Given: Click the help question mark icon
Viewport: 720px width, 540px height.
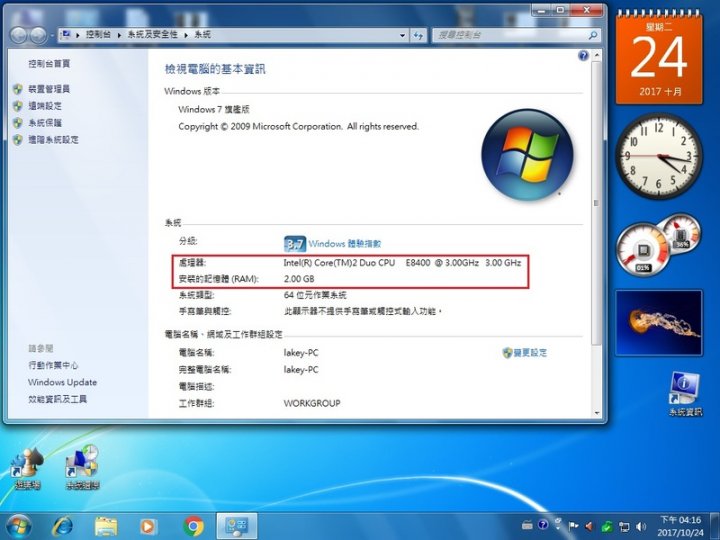Looking at the screenshot, I should click(583, 56).
